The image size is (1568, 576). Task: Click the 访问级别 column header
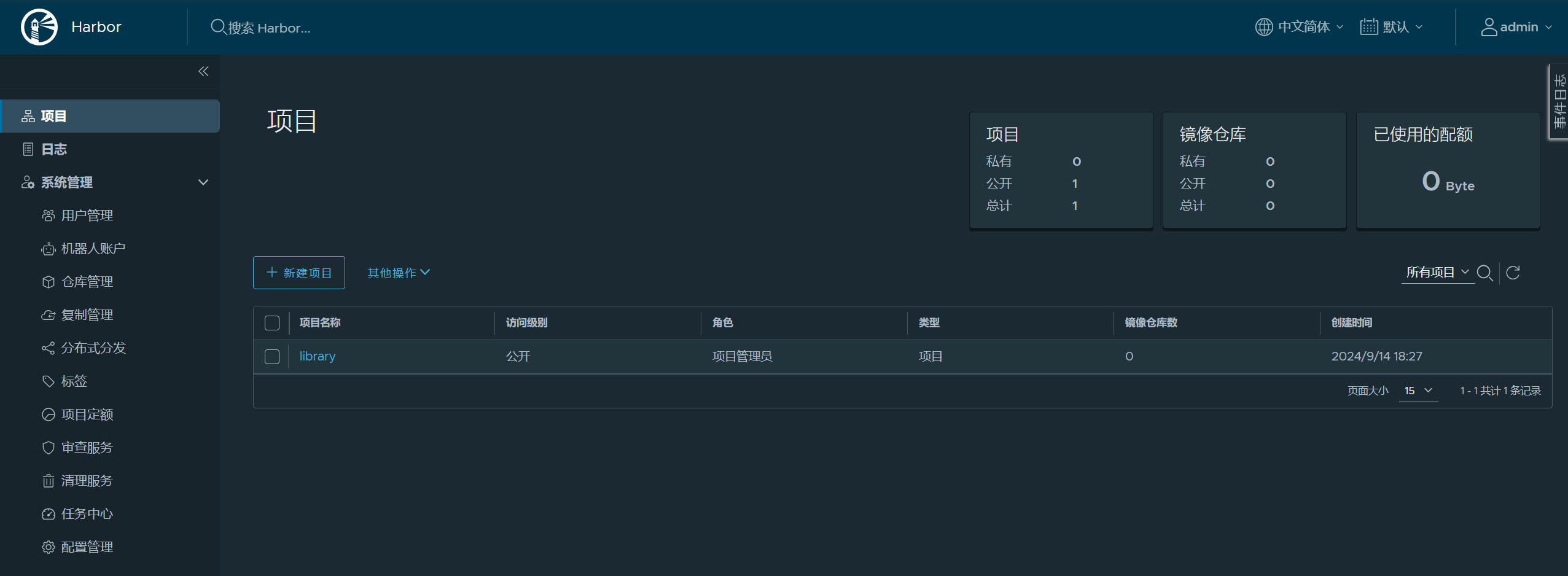(526, 323)
